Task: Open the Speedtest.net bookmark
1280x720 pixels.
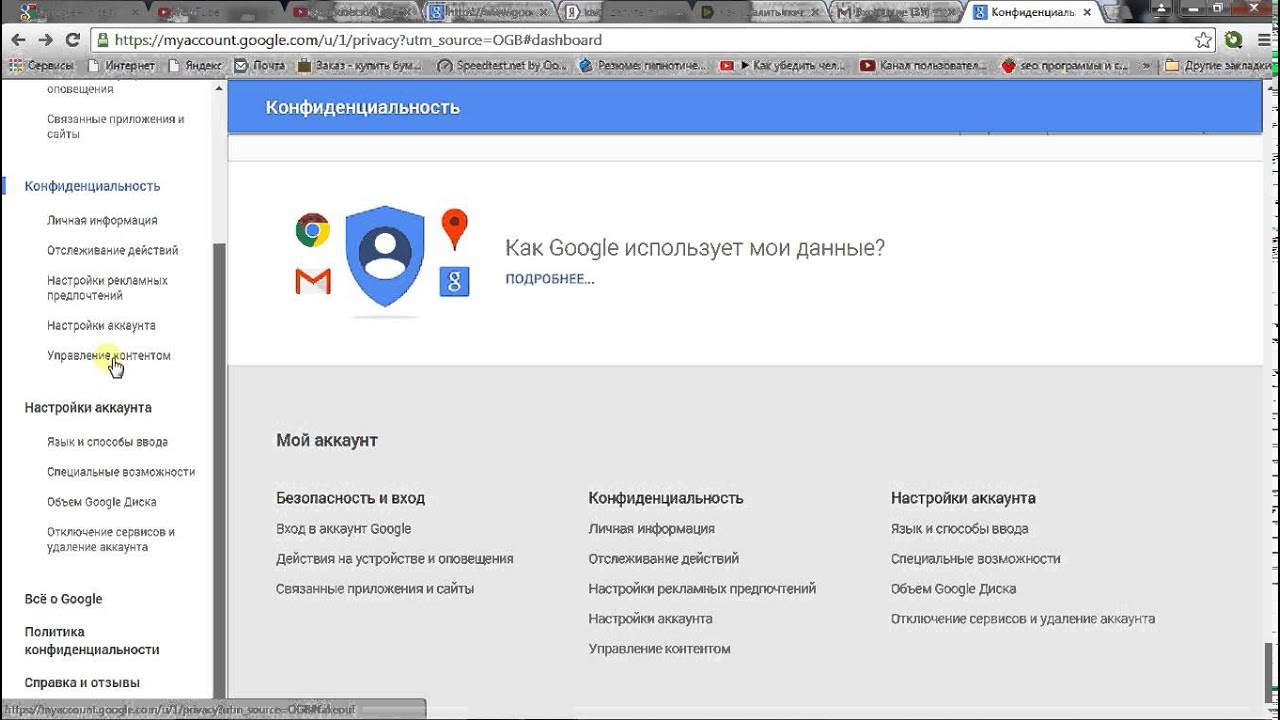Action: [x=502, y=65]
